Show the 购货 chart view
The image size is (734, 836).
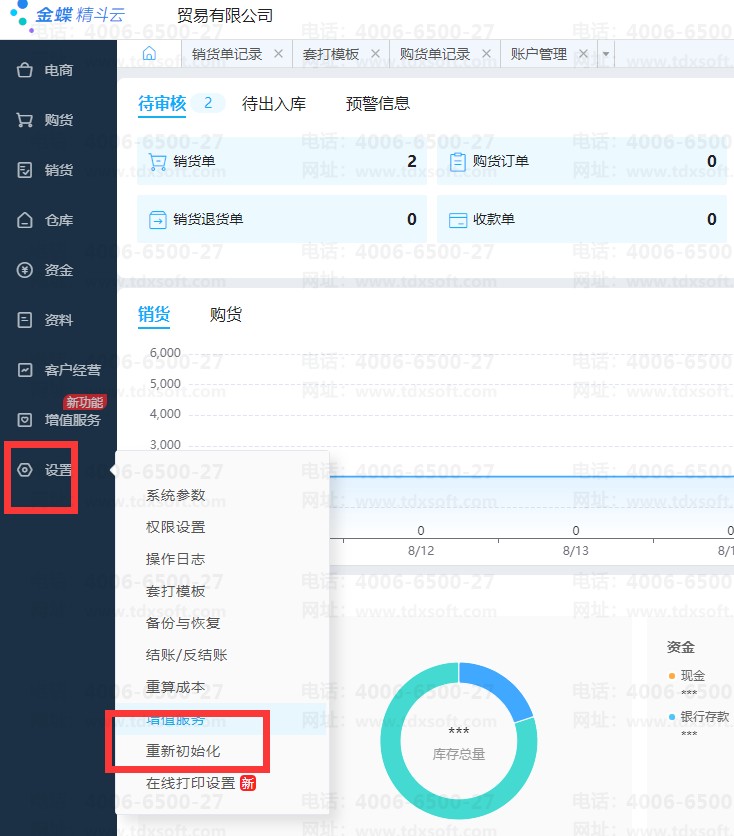tap(225, 315)
